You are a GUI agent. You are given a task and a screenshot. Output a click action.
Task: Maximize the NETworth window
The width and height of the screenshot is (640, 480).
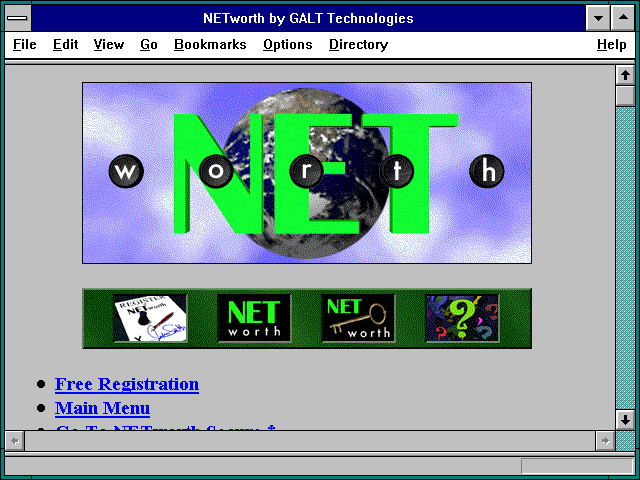[x=623, y=18]
